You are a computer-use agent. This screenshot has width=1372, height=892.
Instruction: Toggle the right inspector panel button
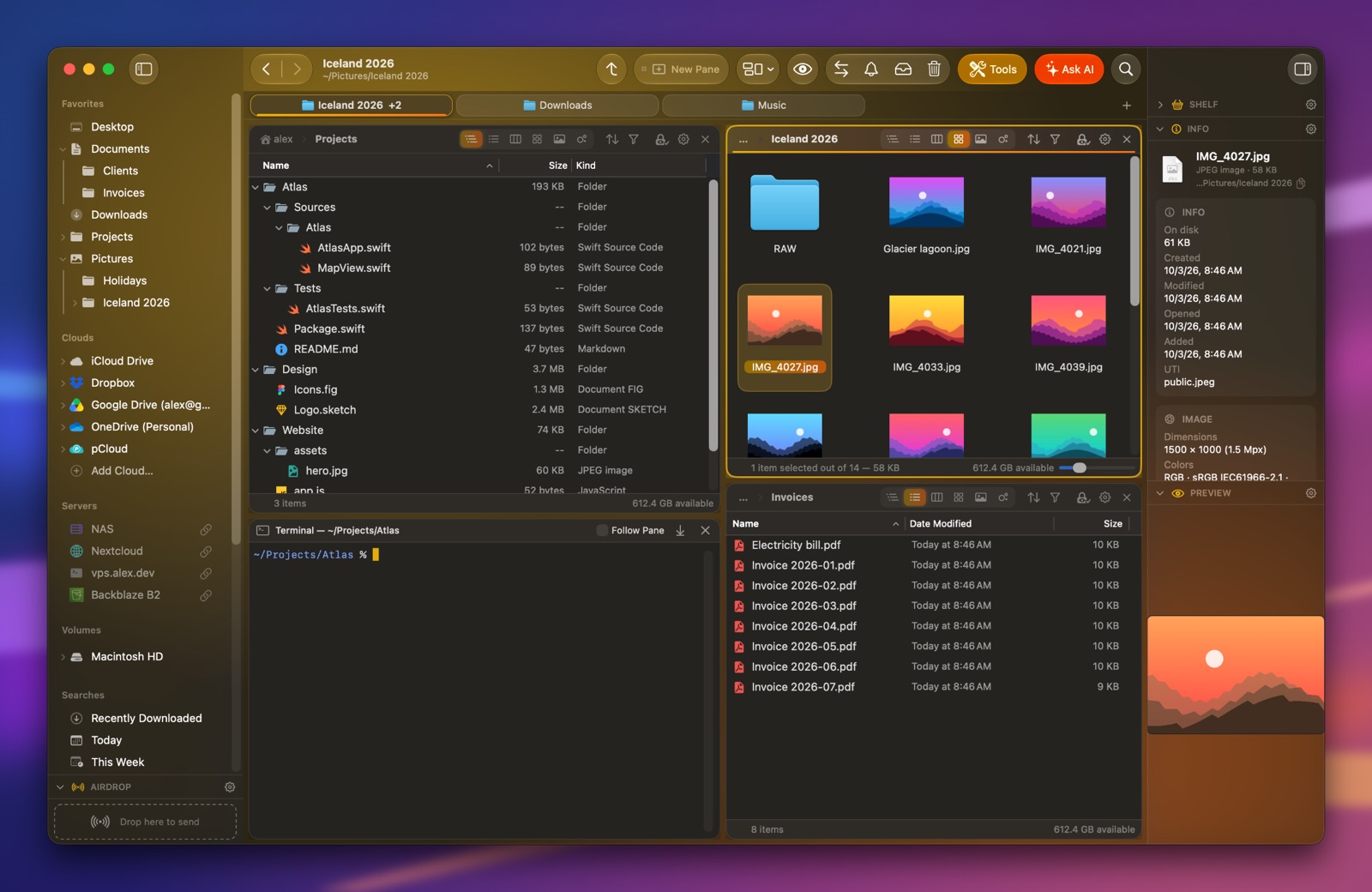point(1302,69)
